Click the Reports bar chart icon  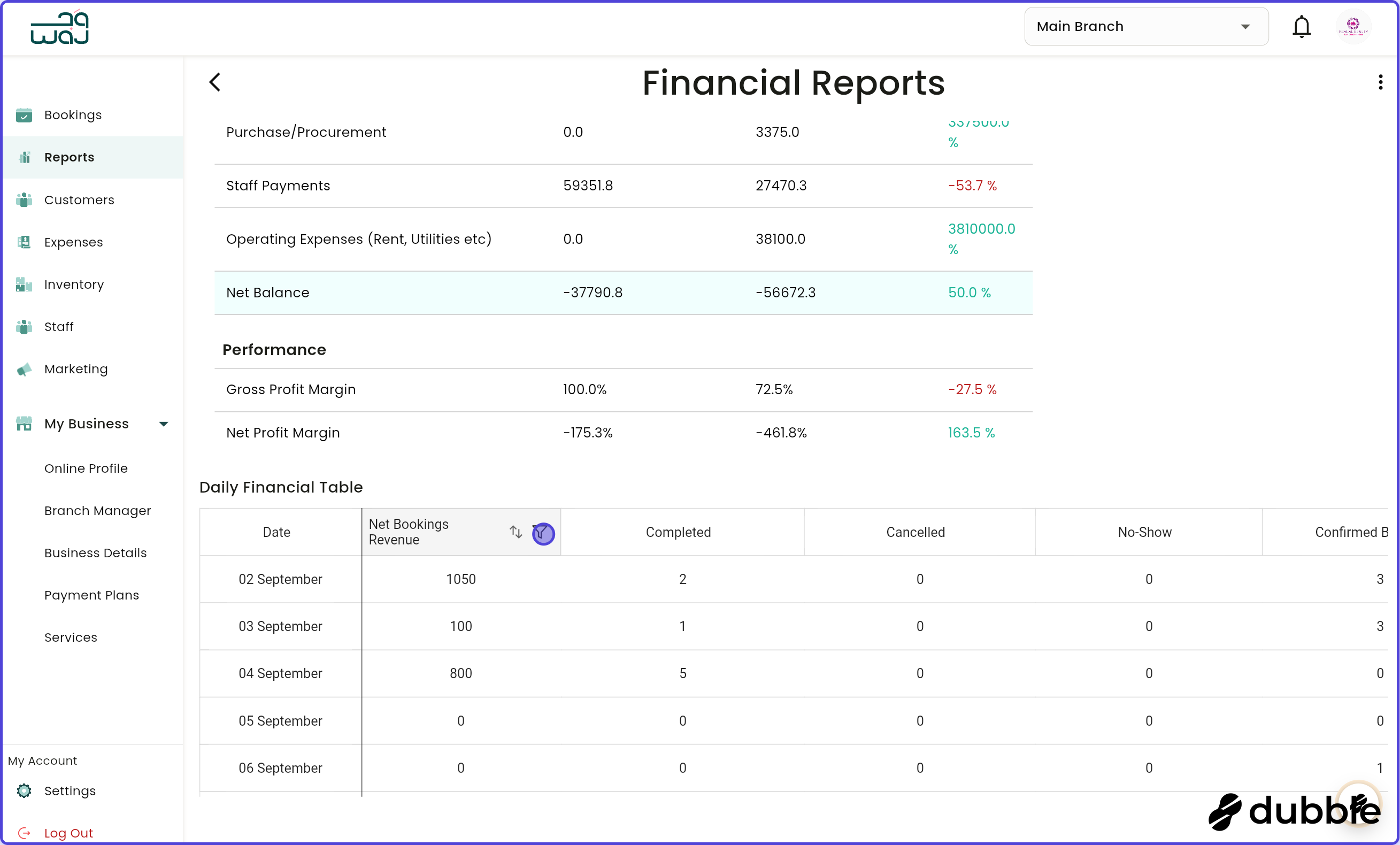coord(24,157)
